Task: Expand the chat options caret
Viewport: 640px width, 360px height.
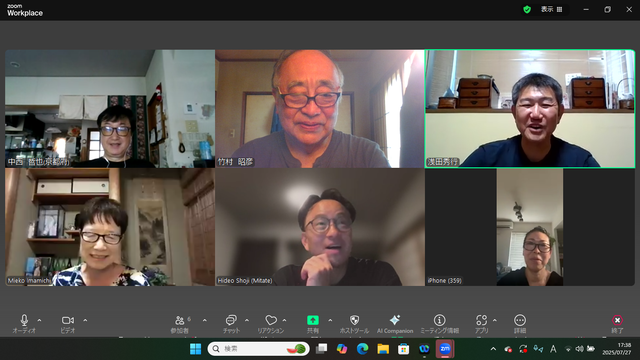Action: tap(247, 320)
